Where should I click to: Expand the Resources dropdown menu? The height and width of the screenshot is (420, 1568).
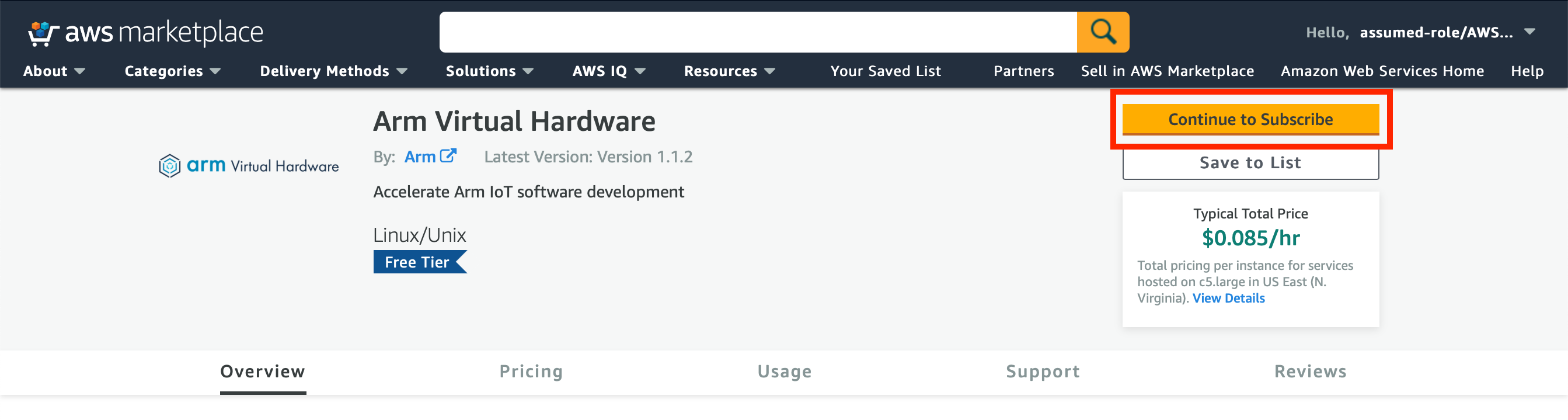pos(729,71)
